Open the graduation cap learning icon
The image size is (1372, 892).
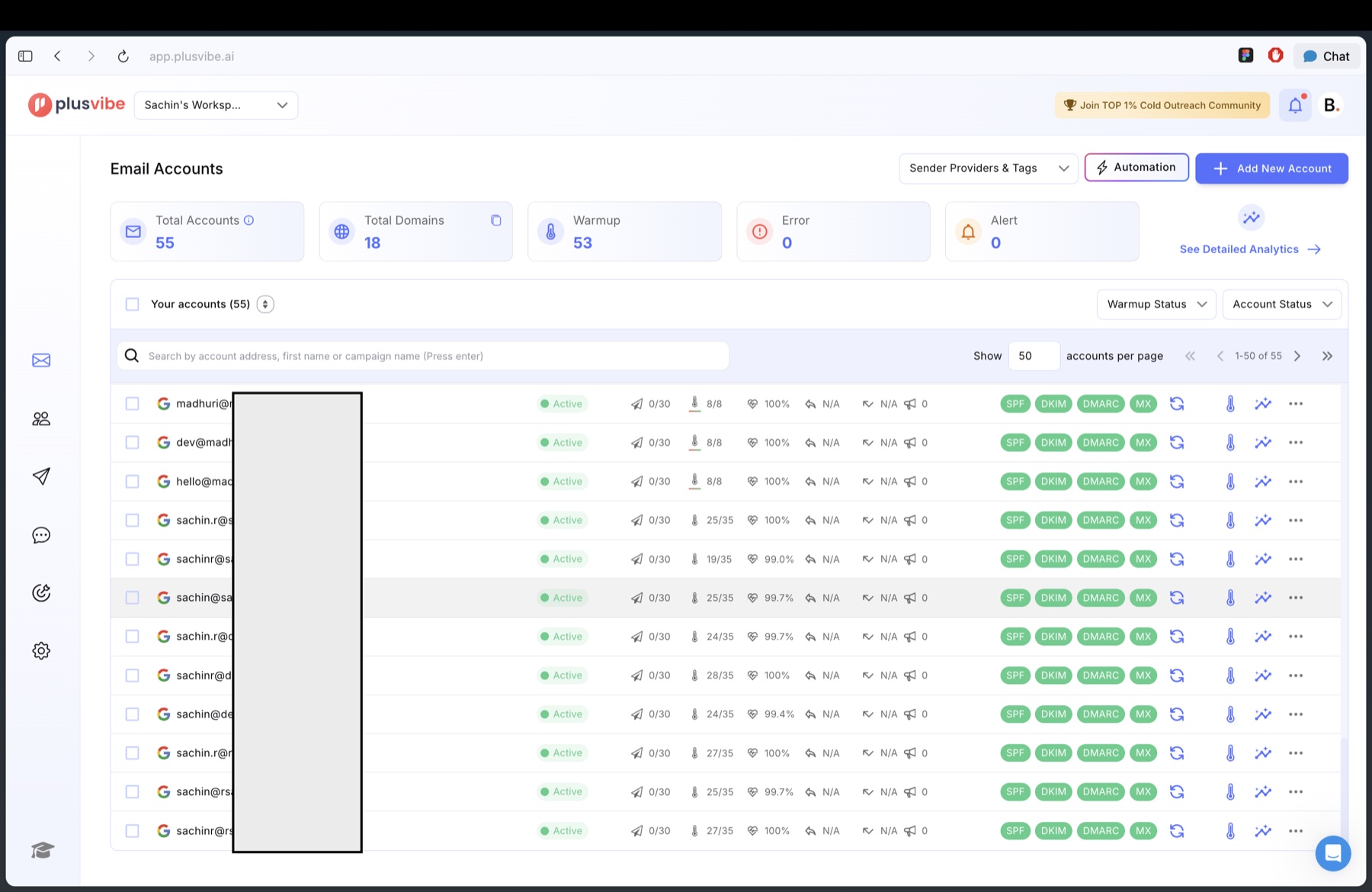click(x=42, y=850)
